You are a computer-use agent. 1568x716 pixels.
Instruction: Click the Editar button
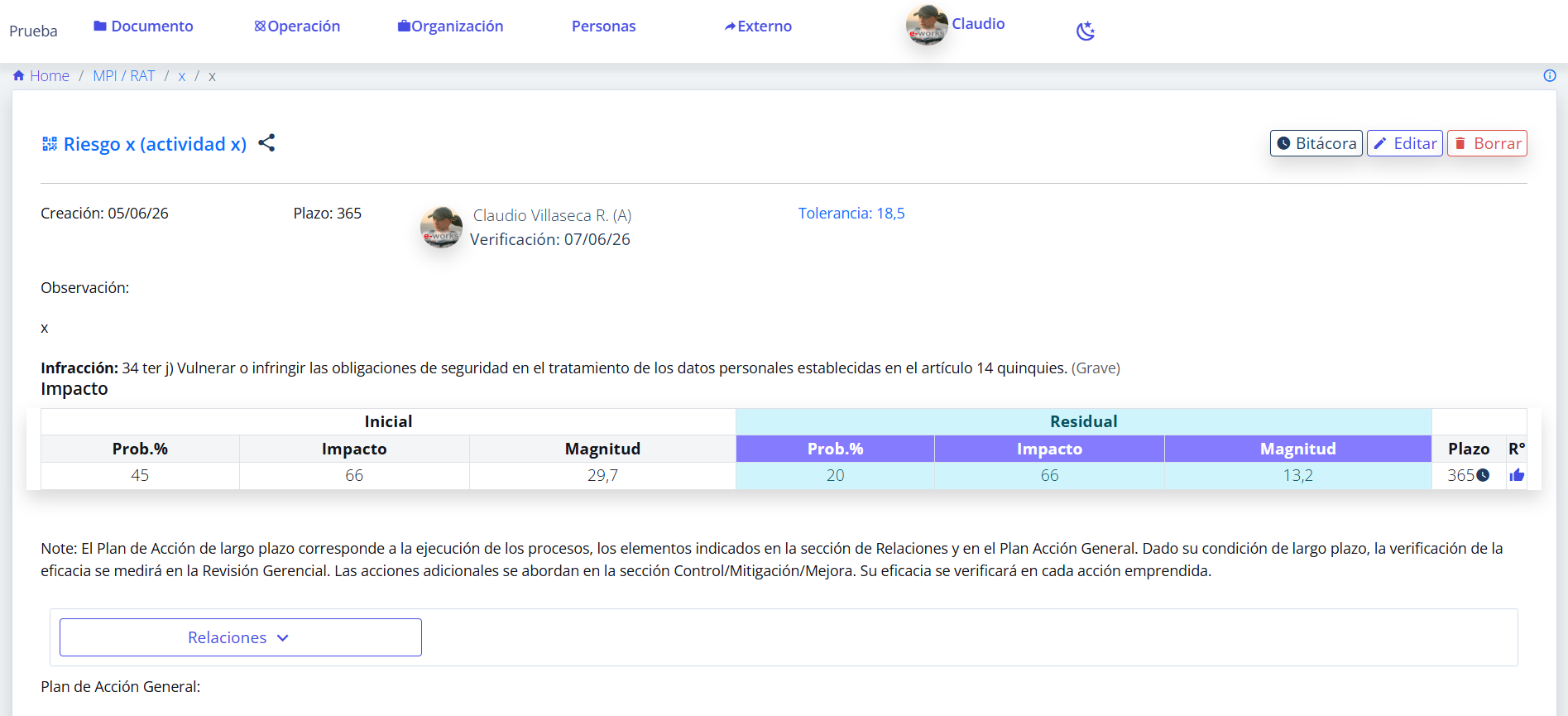1405,143
